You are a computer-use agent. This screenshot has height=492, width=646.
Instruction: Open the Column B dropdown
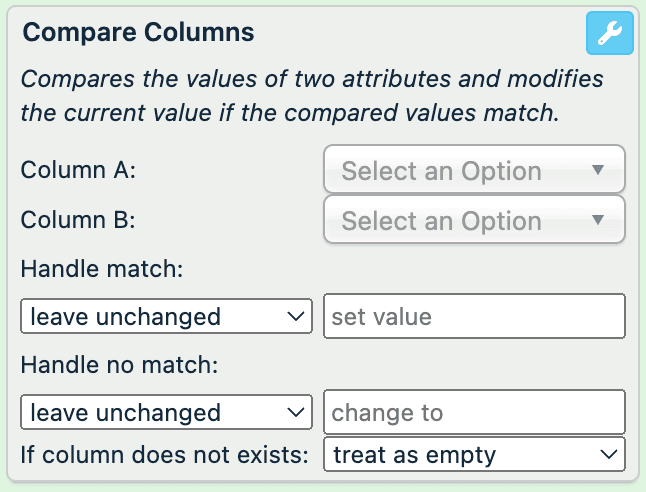pos(460,220)
